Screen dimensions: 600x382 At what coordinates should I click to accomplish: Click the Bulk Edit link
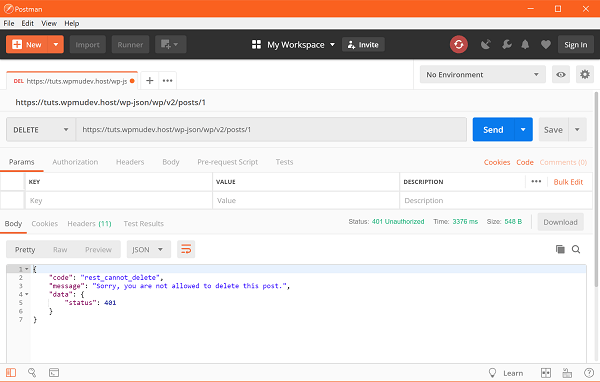point(568,182)
